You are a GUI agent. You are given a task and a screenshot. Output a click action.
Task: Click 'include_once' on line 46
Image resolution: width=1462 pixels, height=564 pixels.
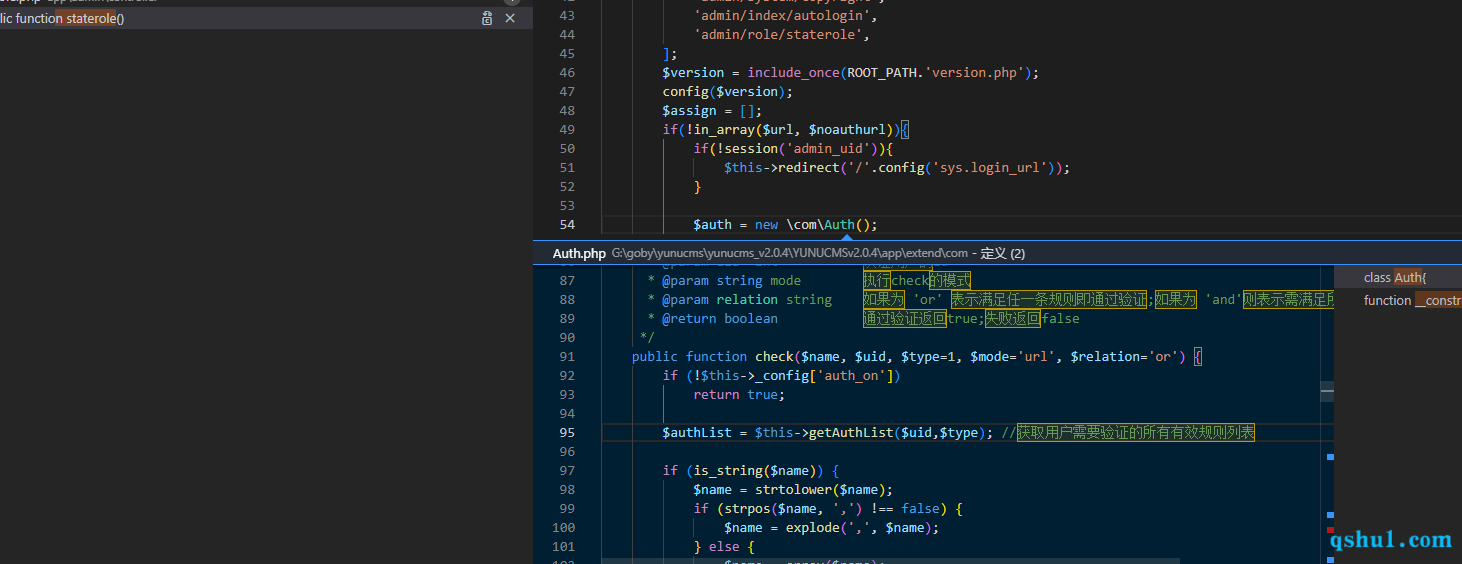tap(794, 72)
